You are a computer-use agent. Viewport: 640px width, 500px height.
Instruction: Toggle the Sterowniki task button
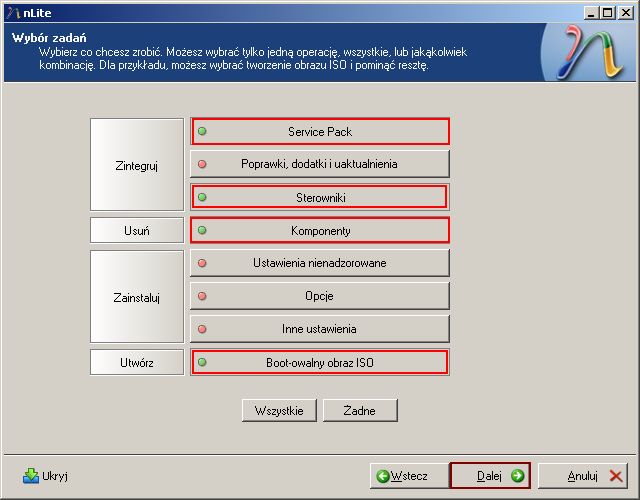pos(320,198)
